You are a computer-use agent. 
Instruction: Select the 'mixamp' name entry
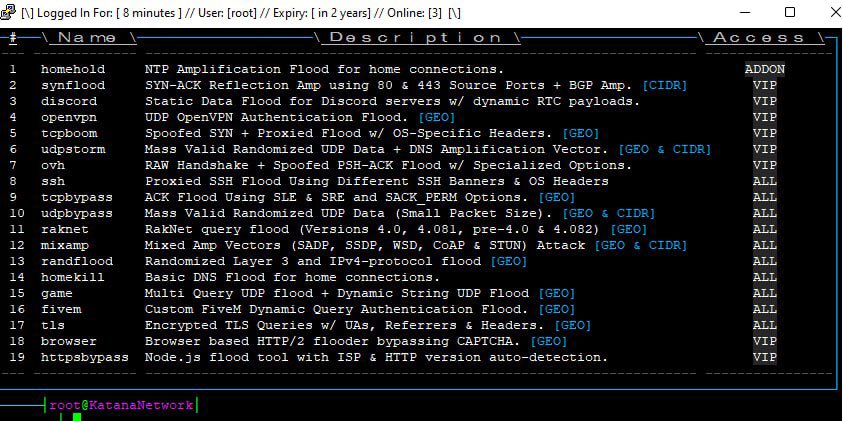tap(65, 245)
